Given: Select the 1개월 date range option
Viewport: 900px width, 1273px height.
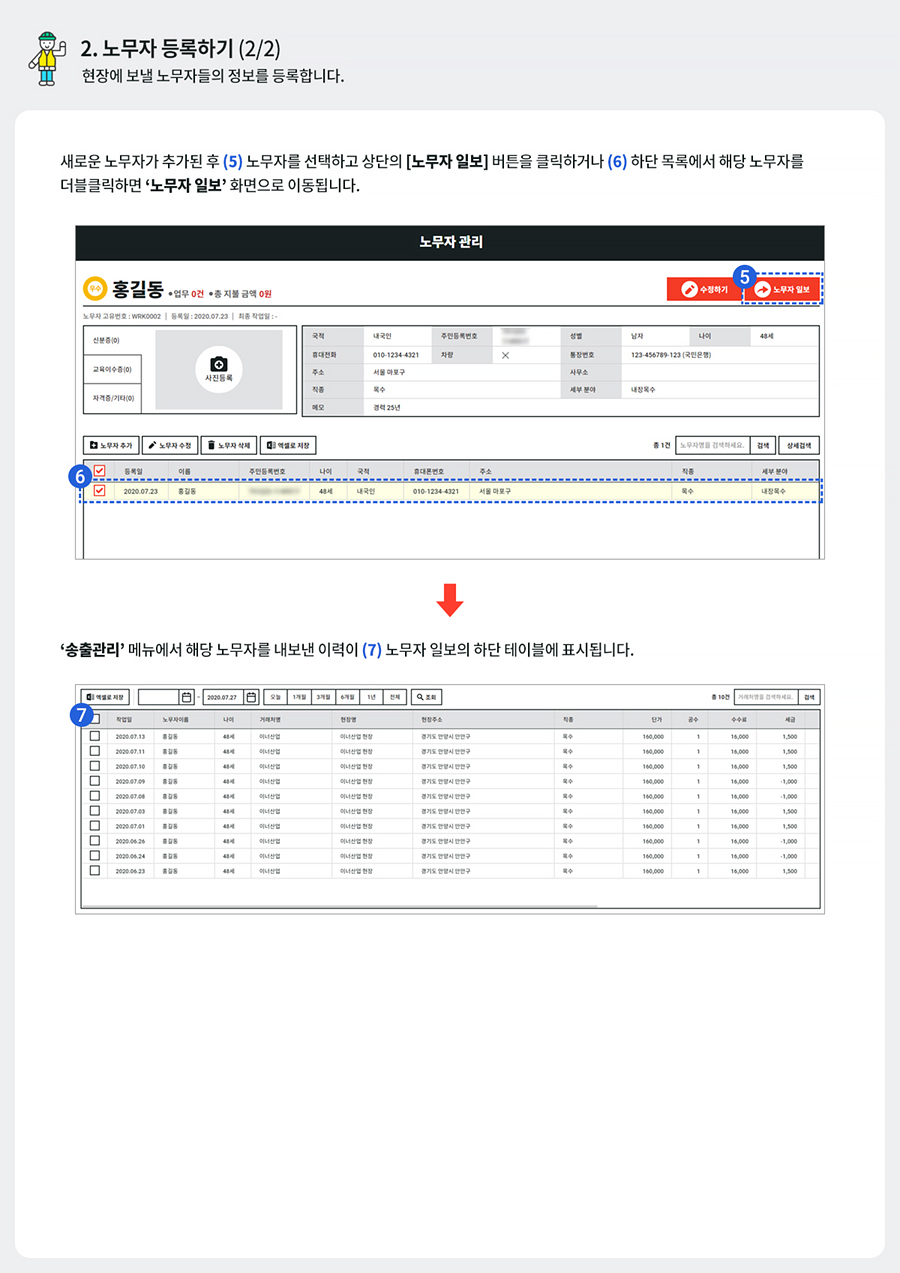Looking at the screenshot, I should [x=299, y=698].
